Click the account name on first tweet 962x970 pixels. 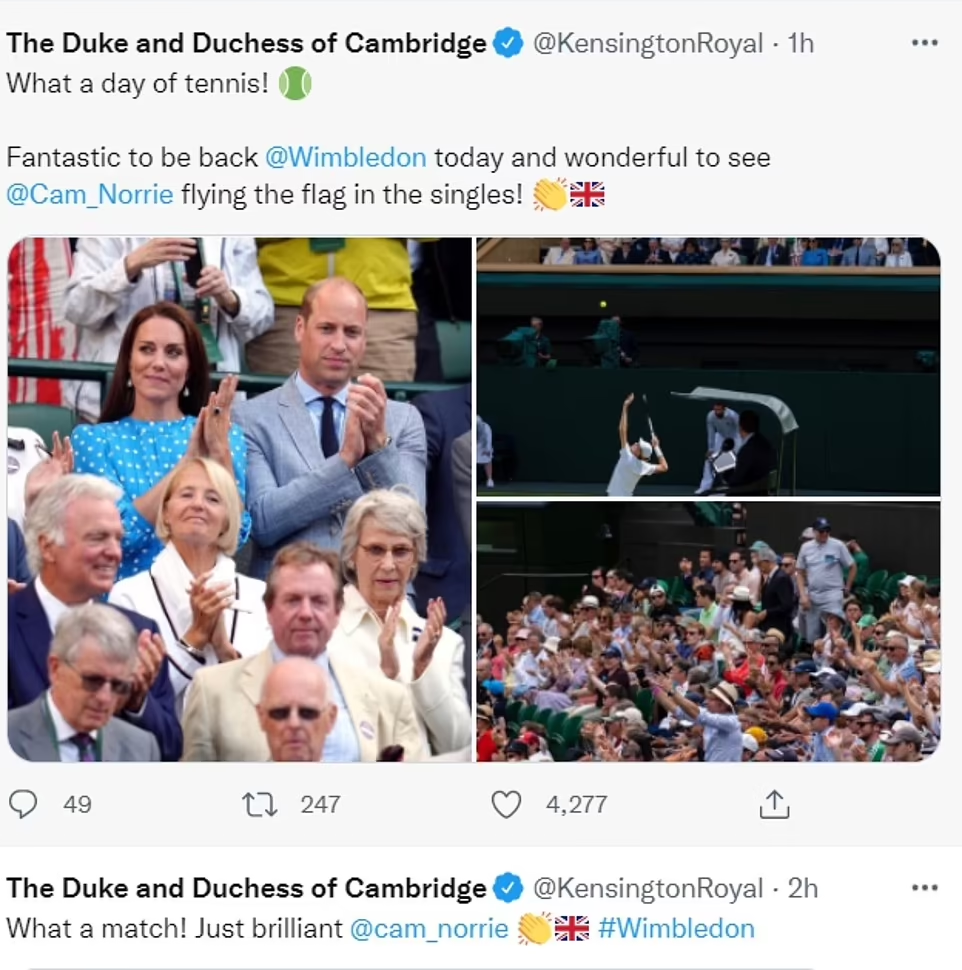click(x=246, y=44)
